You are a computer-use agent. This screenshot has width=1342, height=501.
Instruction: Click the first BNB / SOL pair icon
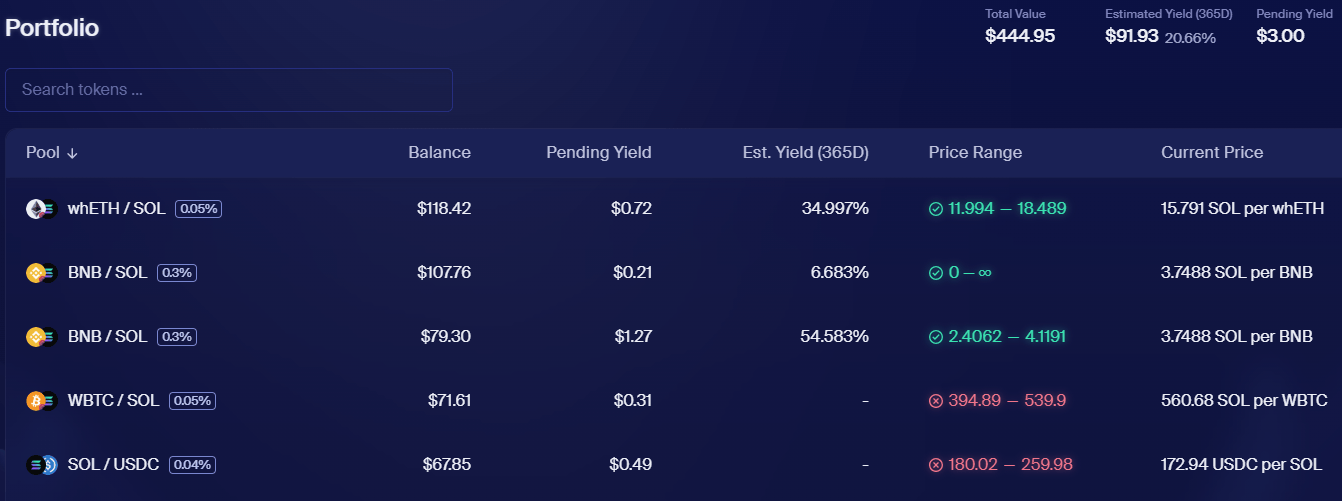pyautogui.click(x=41, y=273)
